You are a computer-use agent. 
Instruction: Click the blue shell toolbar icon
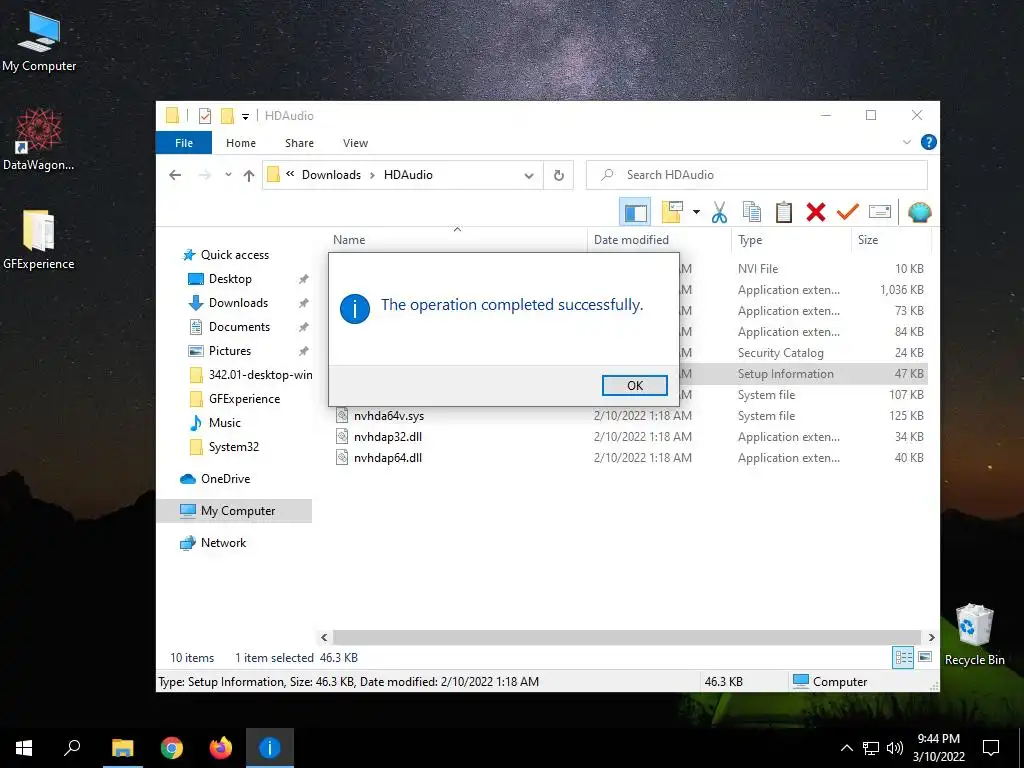[919, 212]
